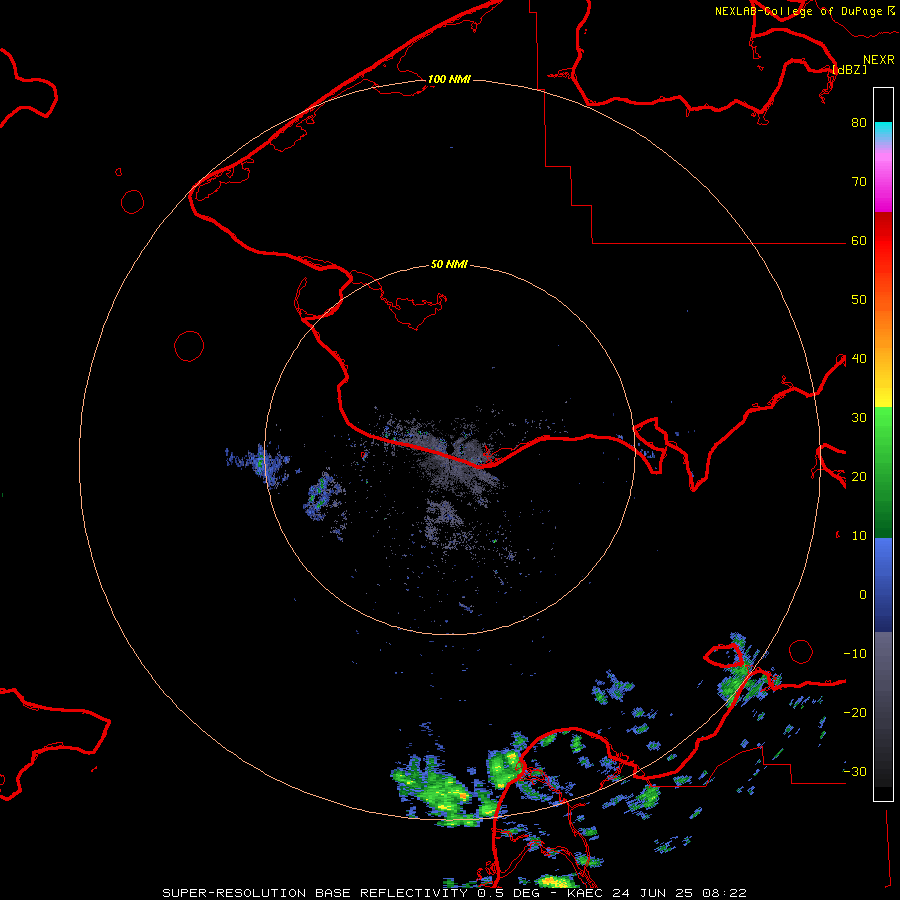Click the 20 value on the dBZ scale
The width and height of the screenshot is (900, 900).
(x=859, y=477)
